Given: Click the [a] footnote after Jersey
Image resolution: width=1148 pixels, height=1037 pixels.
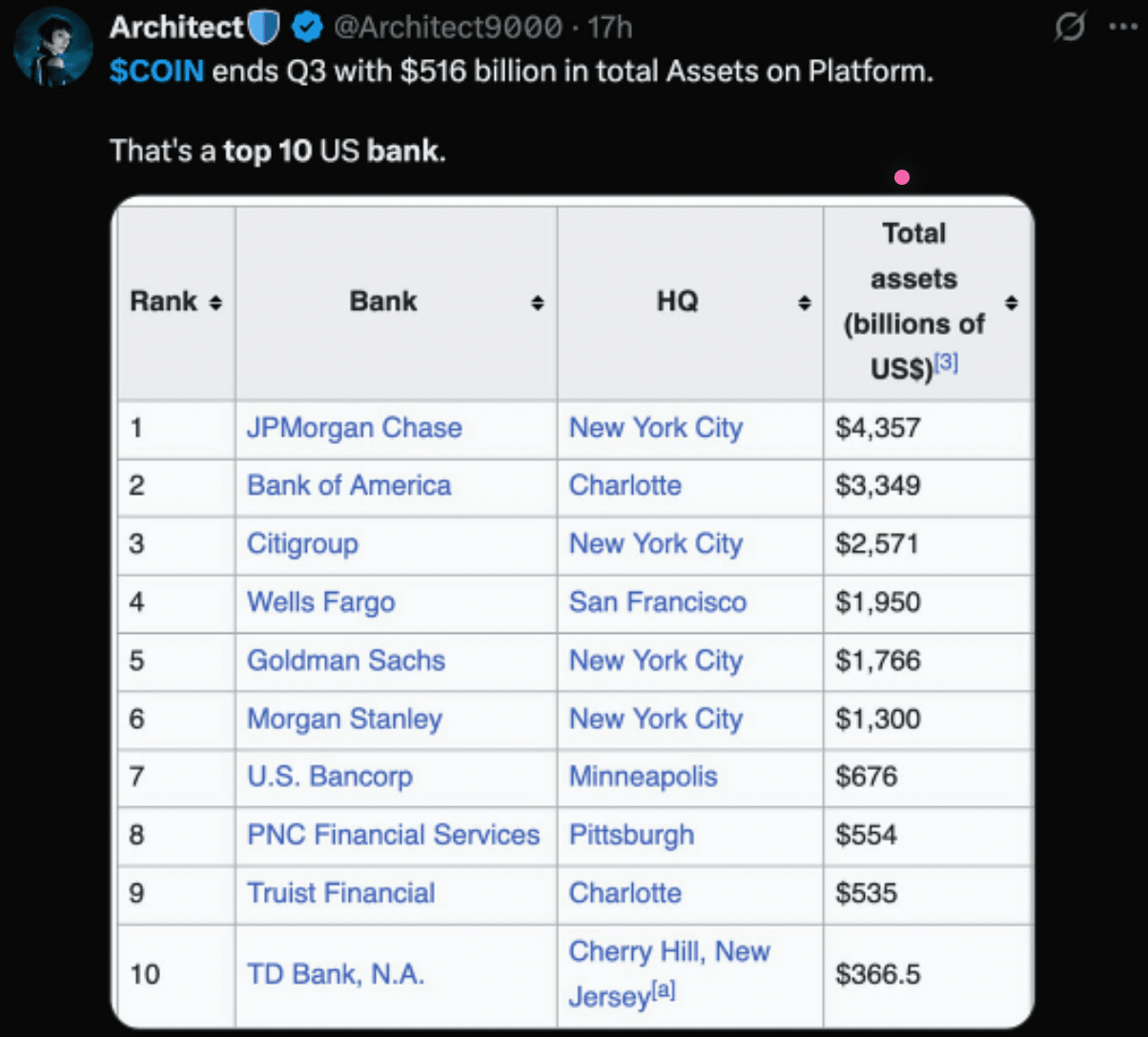Looking at the screenshot, I should (x=665, y=991).
